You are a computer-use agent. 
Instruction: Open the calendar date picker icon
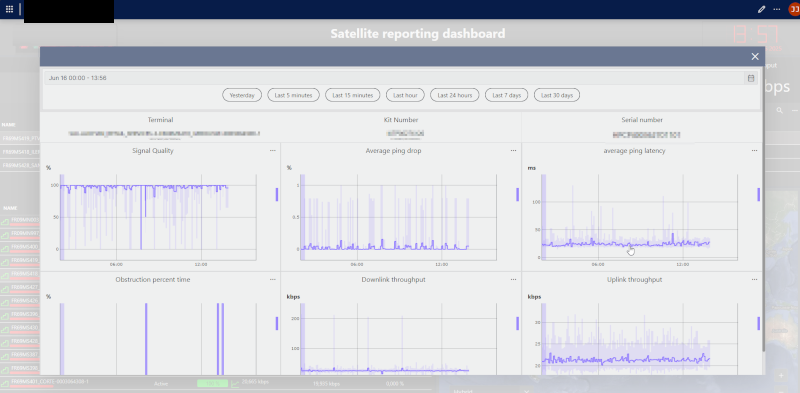click(751, 78)
